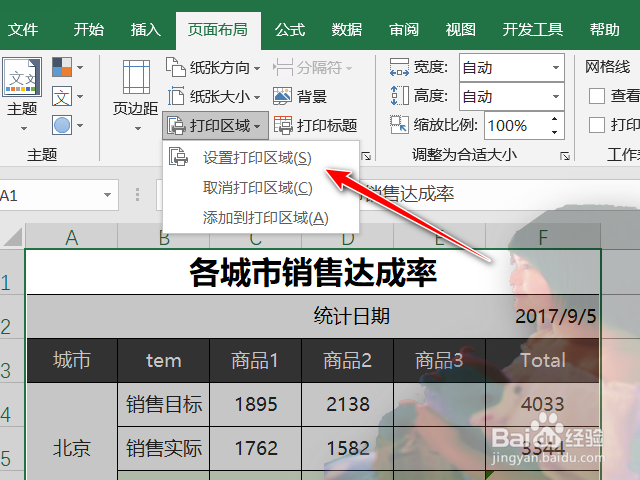Choose 设置打印区域(S) menu item
This screenshot has height=480, width=640.
click(x=261, y=158)
